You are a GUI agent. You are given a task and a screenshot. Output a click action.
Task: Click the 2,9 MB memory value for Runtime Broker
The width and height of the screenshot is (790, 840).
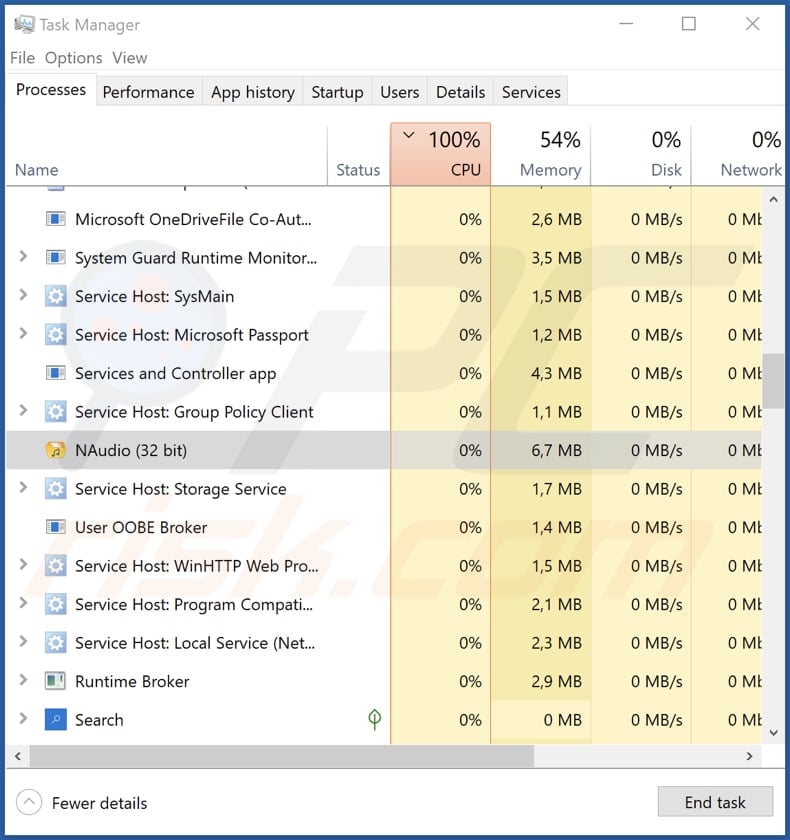pos(556,681)
